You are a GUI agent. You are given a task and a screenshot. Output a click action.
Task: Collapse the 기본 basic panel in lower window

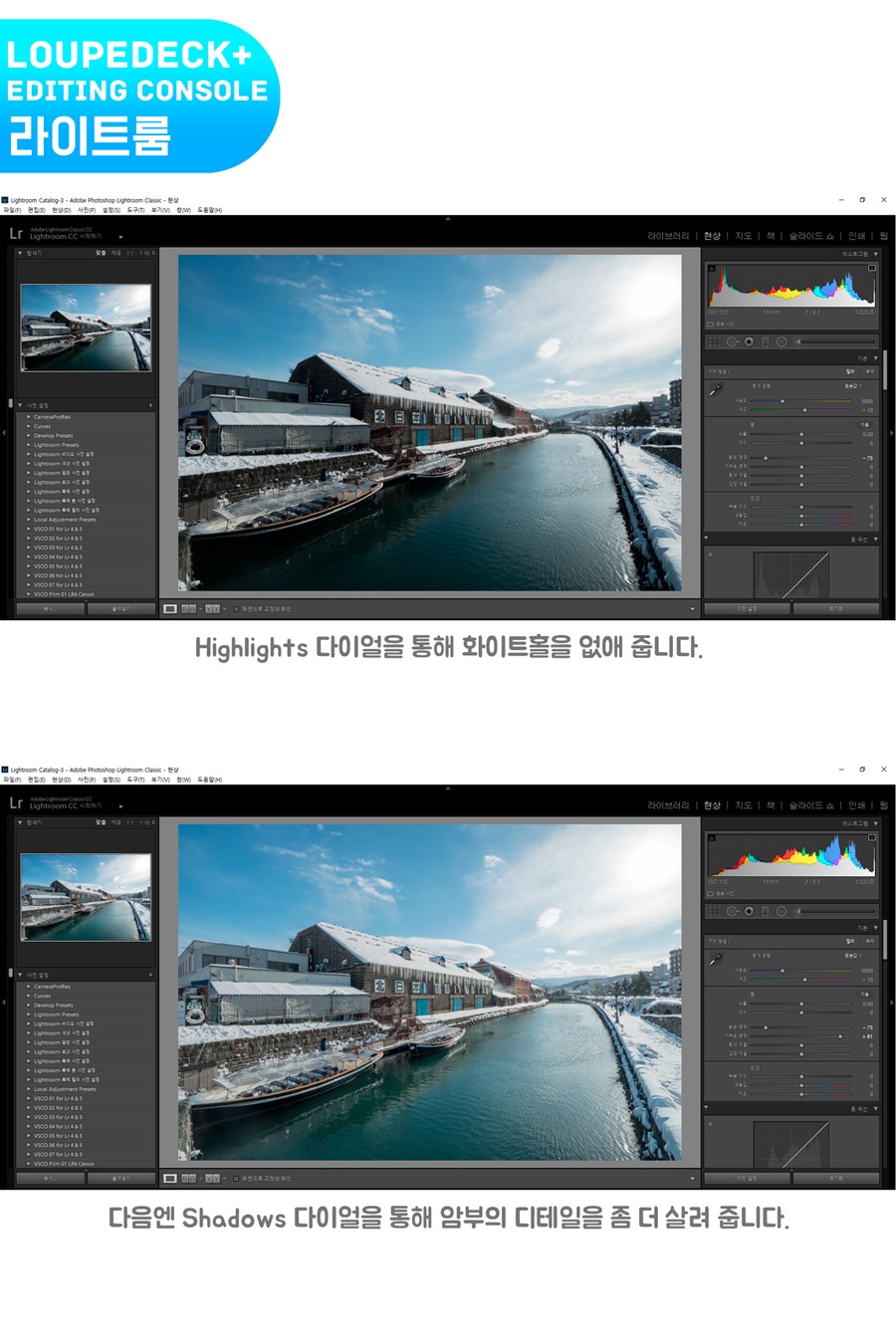(875, 928)
